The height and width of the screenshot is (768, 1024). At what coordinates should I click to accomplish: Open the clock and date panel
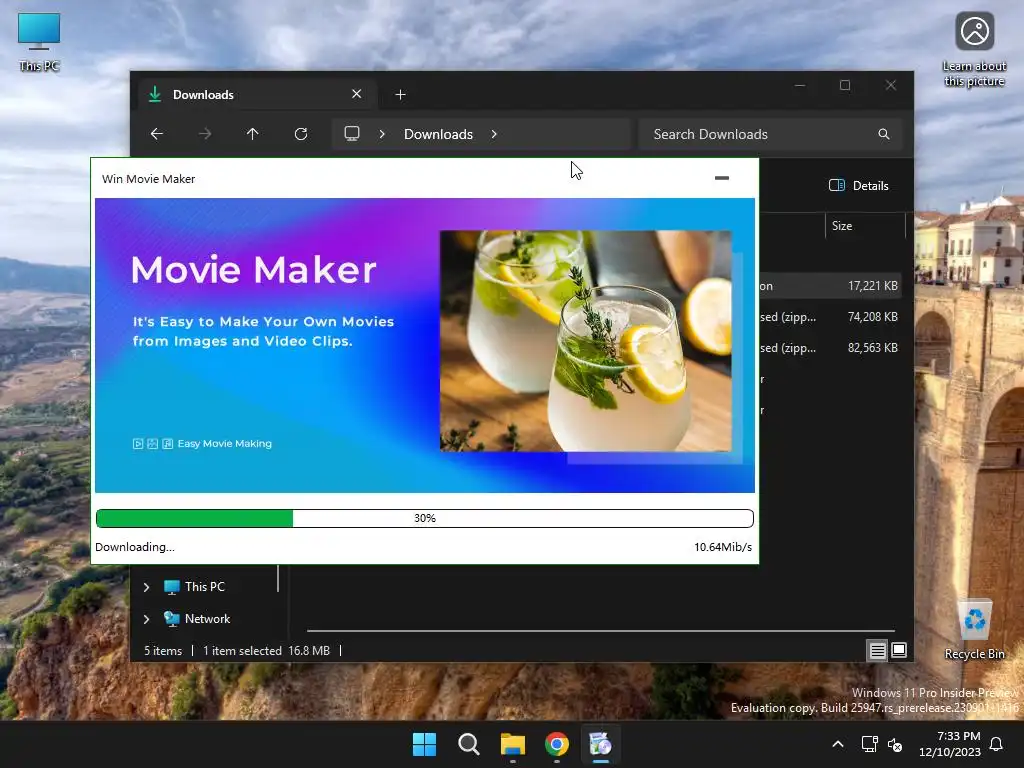(950, 744)
